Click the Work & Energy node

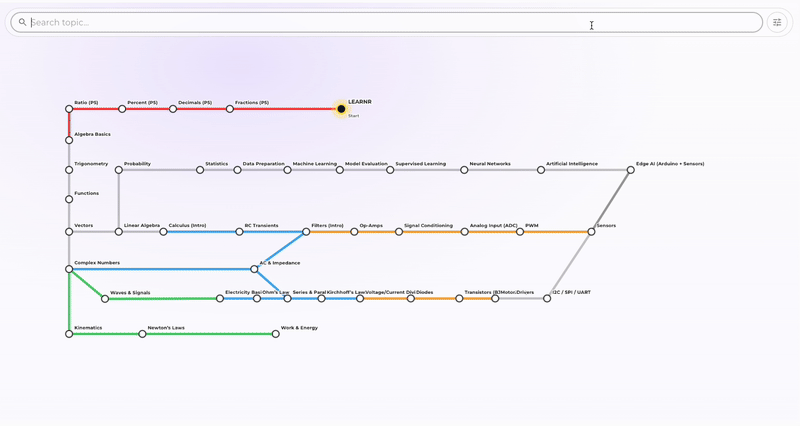(276, 334)
